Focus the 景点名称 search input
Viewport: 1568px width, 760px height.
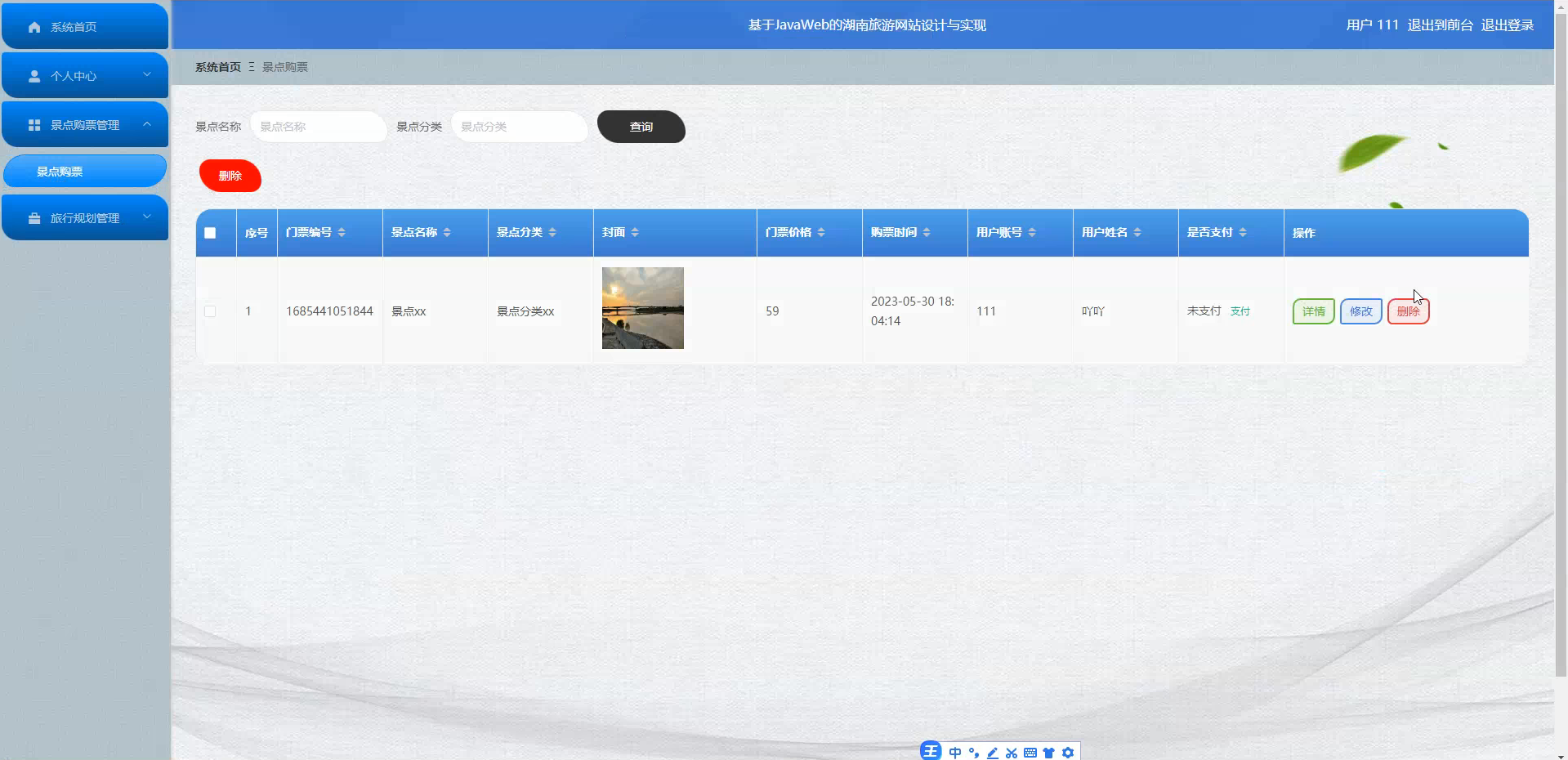pyautogui.click(x=319, y=127)
